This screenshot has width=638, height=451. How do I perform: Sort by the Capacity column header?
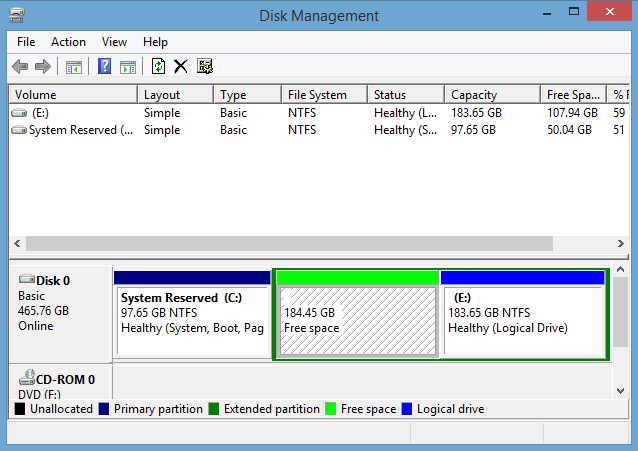coord(493,95)
